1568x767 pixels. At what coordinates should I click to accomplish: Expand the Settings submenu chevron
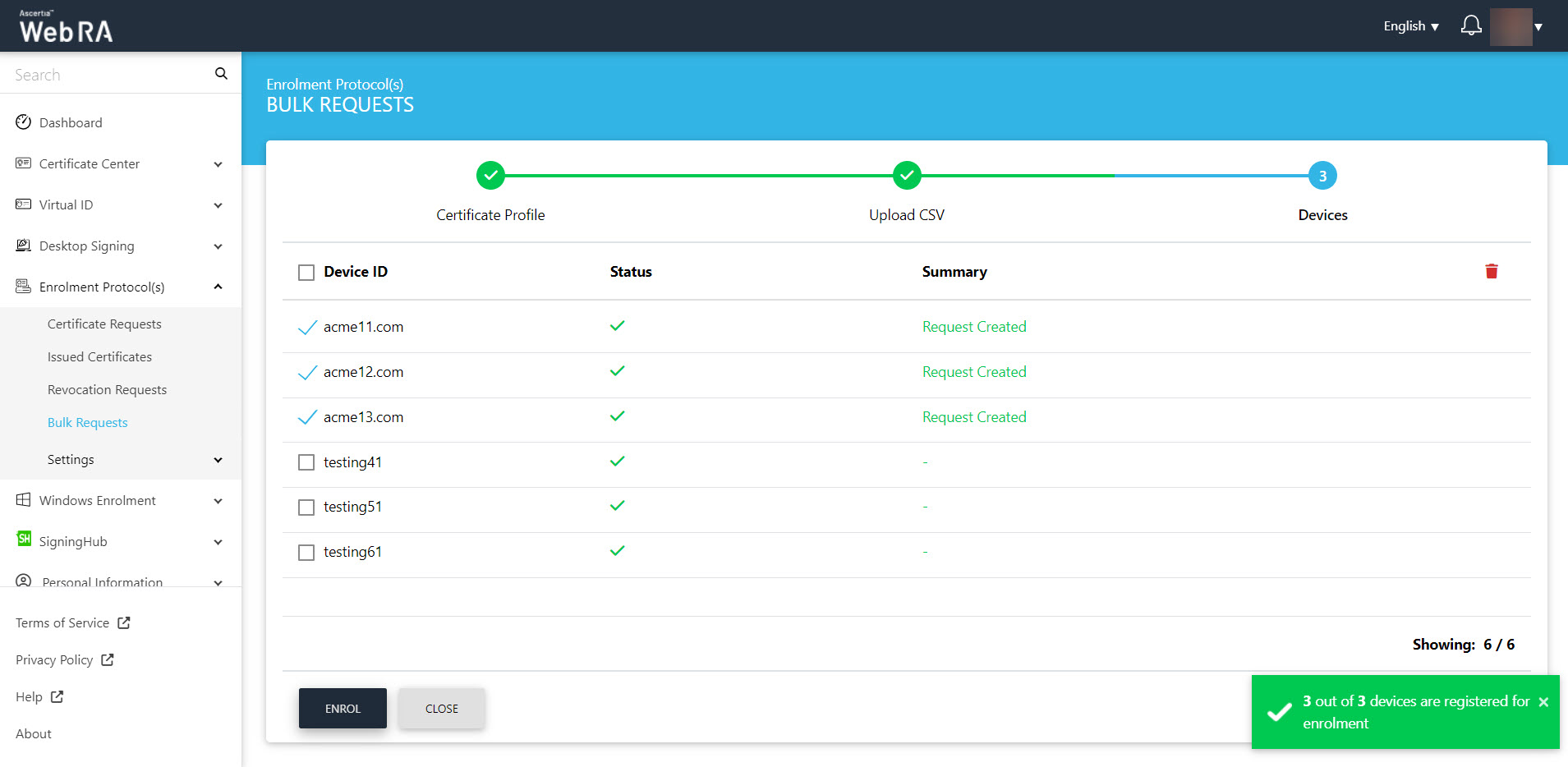218,460
